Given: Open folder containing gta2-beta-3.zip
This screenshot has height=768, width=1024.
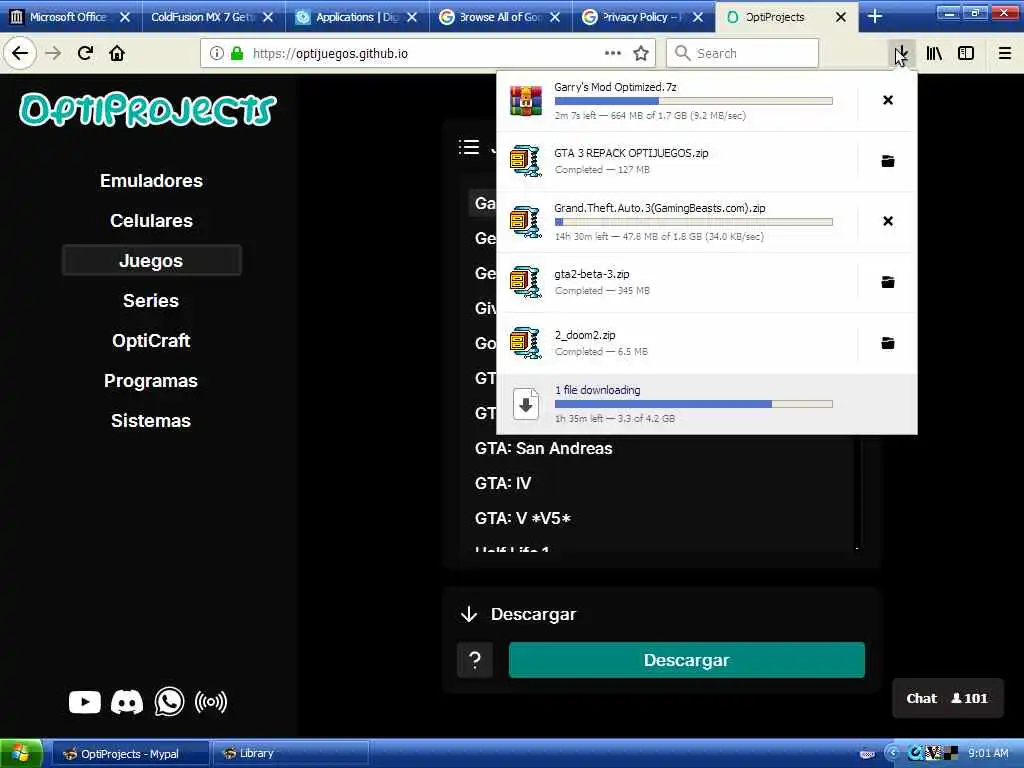Looking at the screenshot, I should tap(888, 282).
